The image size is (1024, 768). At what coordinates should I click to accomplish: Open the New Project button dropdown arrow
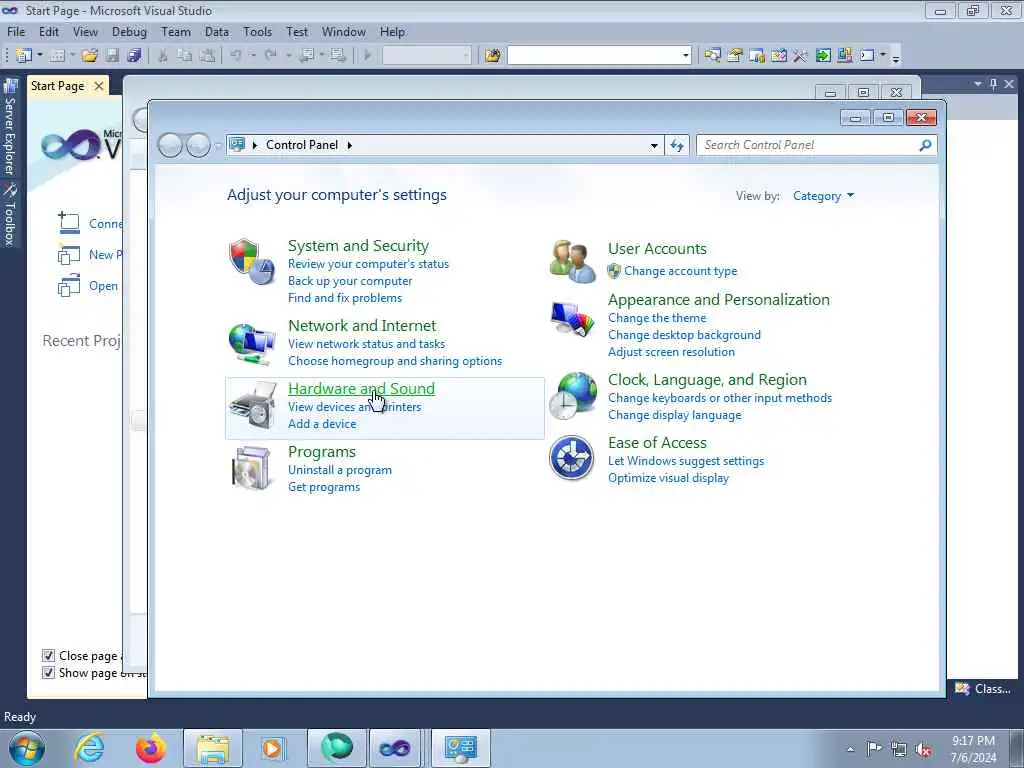(40, 56)
